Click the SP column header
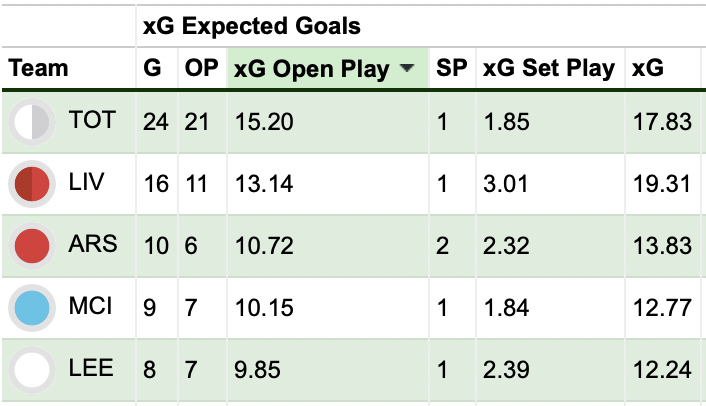Image resolution: width=706 pixels, height=406 pixels. (452, 68)
